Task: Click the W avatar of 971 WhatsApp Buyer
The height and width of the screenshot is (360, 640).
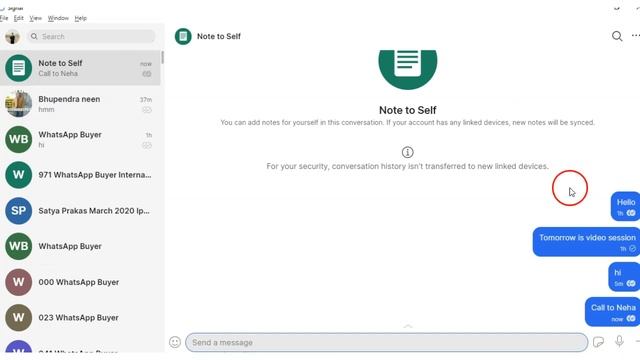Action: [18, 175]
